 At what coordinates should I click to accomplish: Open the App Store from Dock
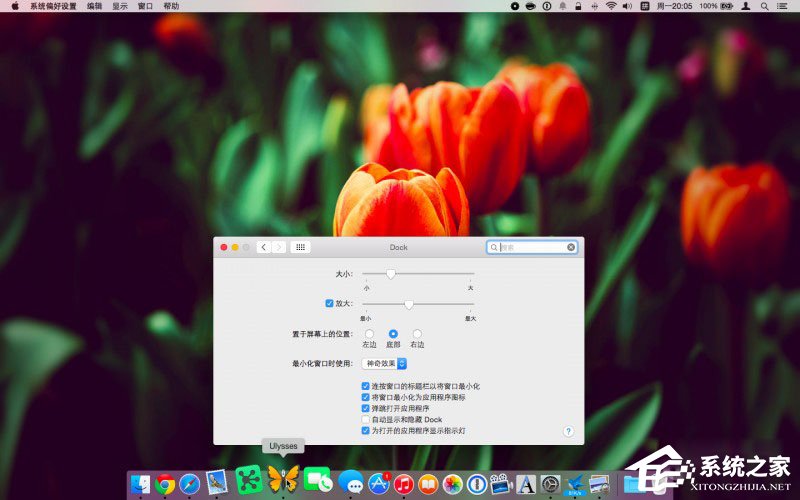(x=379, y=484)
